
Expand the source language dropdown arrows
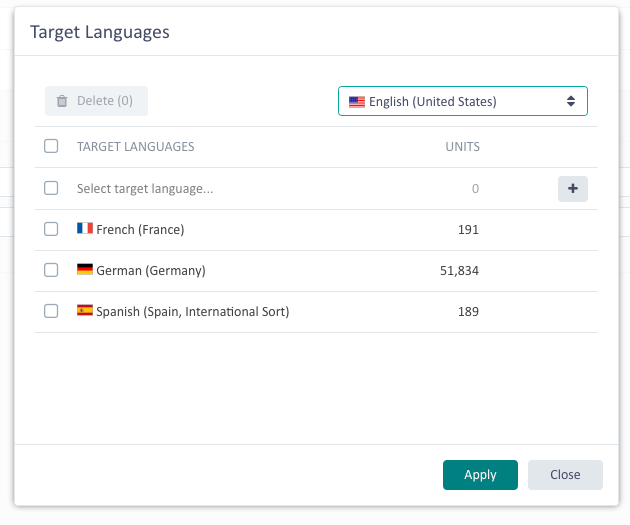[x=571, y=101]
